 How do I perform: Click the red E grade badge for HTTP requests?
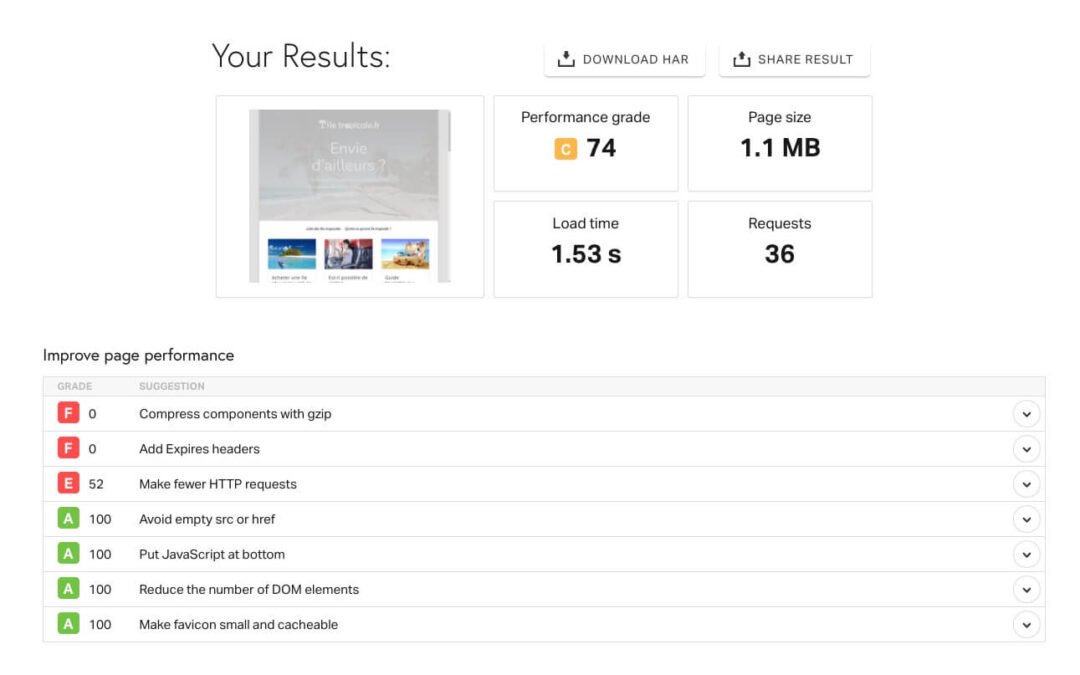pos(68,484)
